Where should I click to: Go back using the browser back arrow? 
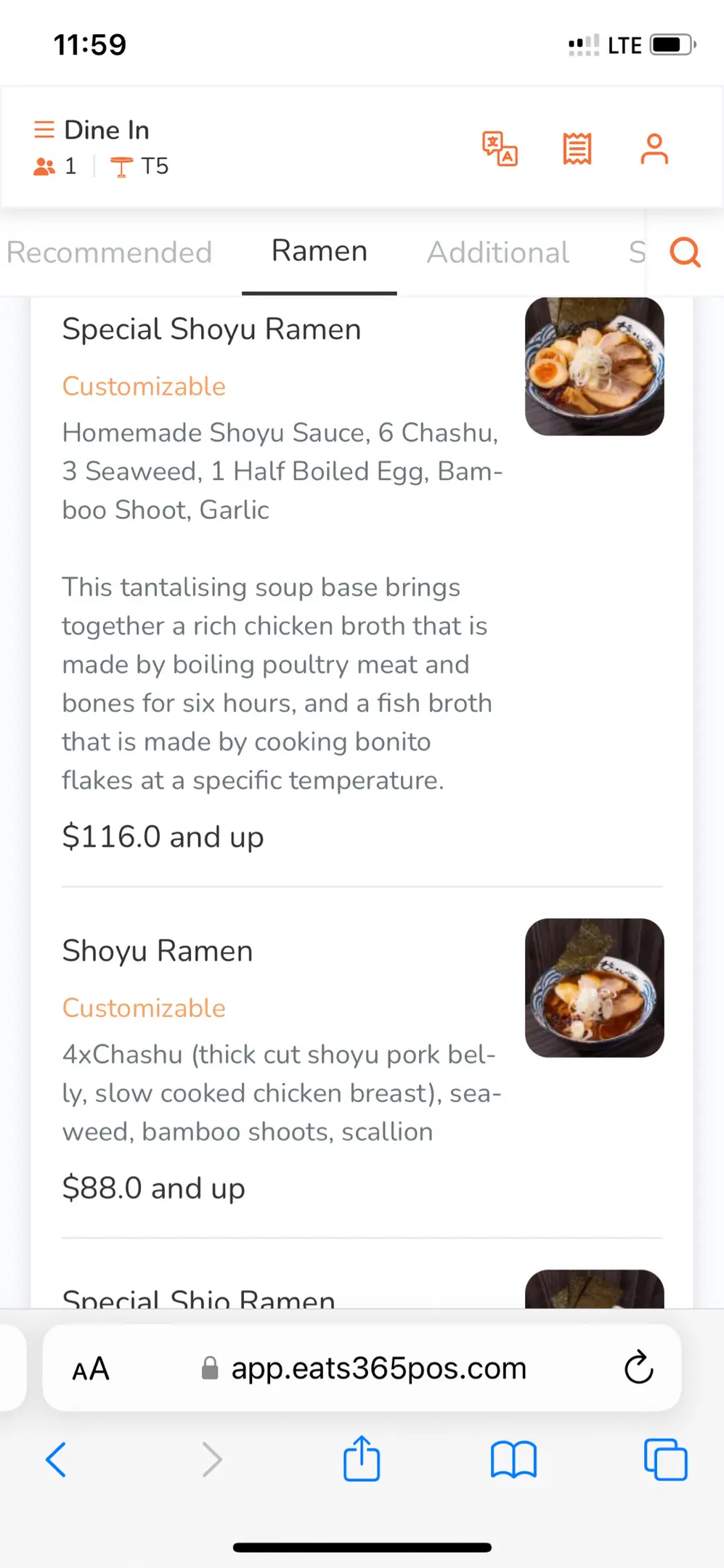click(x=57, y=1459)
